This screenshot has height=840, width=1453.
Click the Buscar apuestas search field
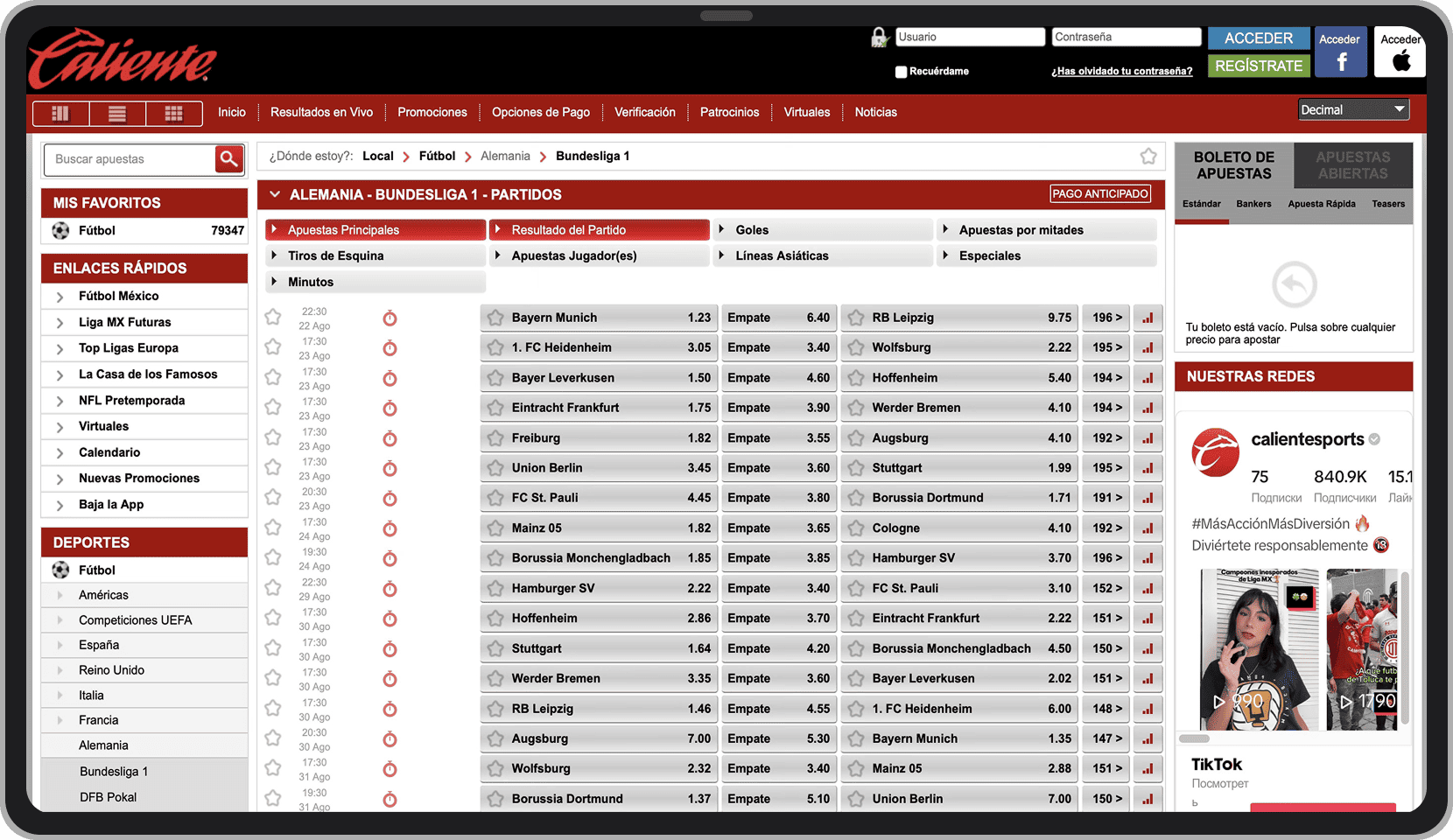[x=130, y=159]
